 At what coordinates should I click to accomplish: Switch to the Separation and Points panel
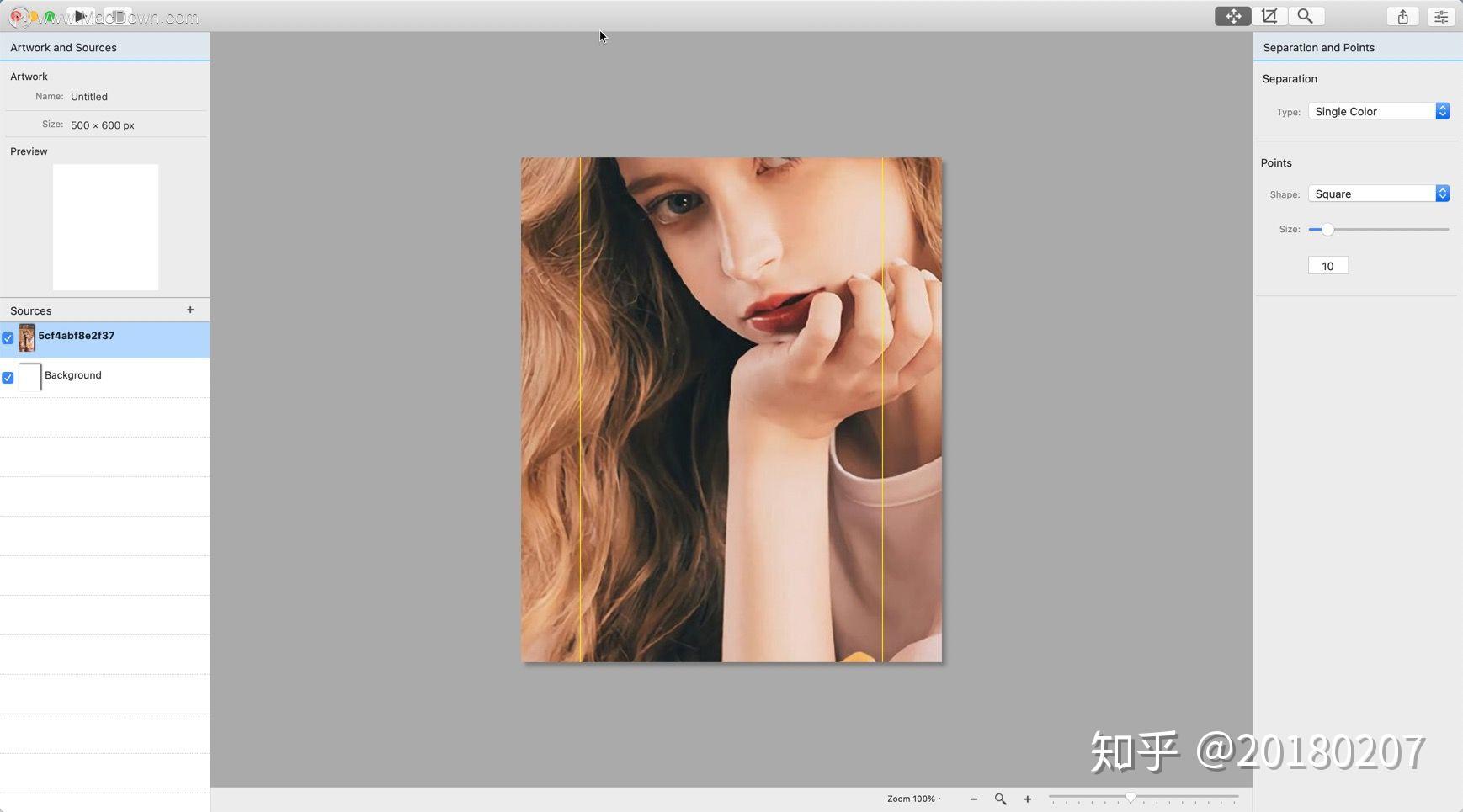(x=1318, y=47)
